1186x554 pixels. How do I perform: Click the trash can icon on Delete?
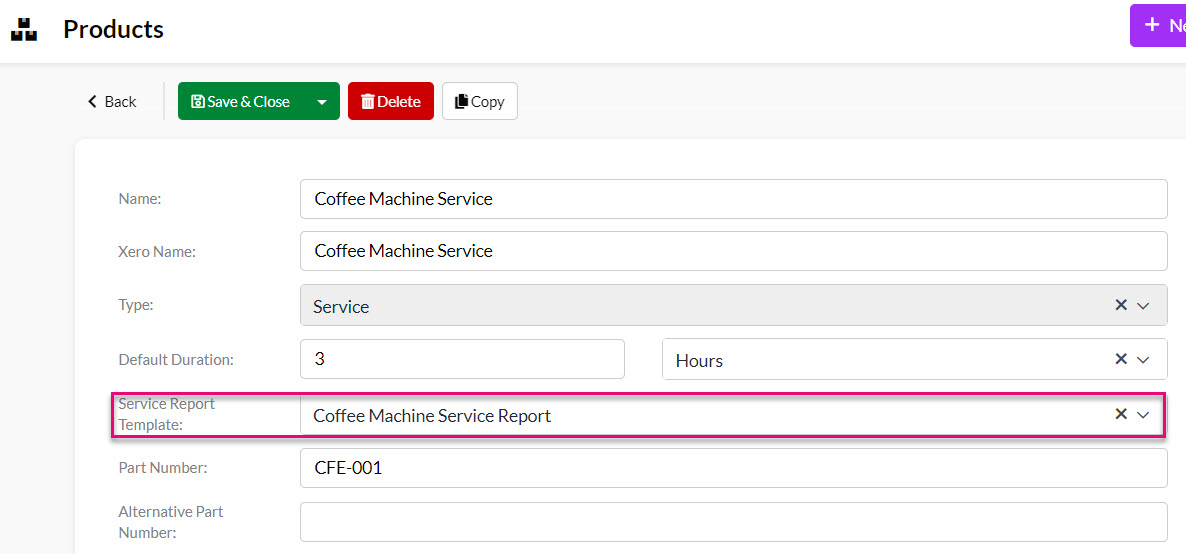tap(368, 101)
